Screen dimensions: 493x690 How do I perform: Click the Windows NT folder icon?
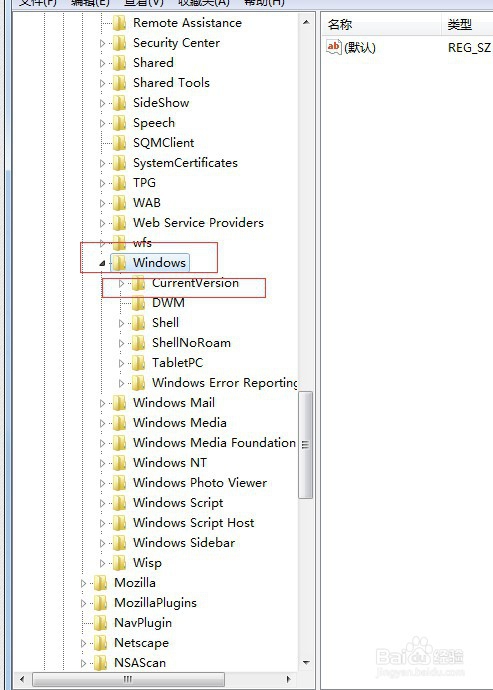[x=119, y=463]
